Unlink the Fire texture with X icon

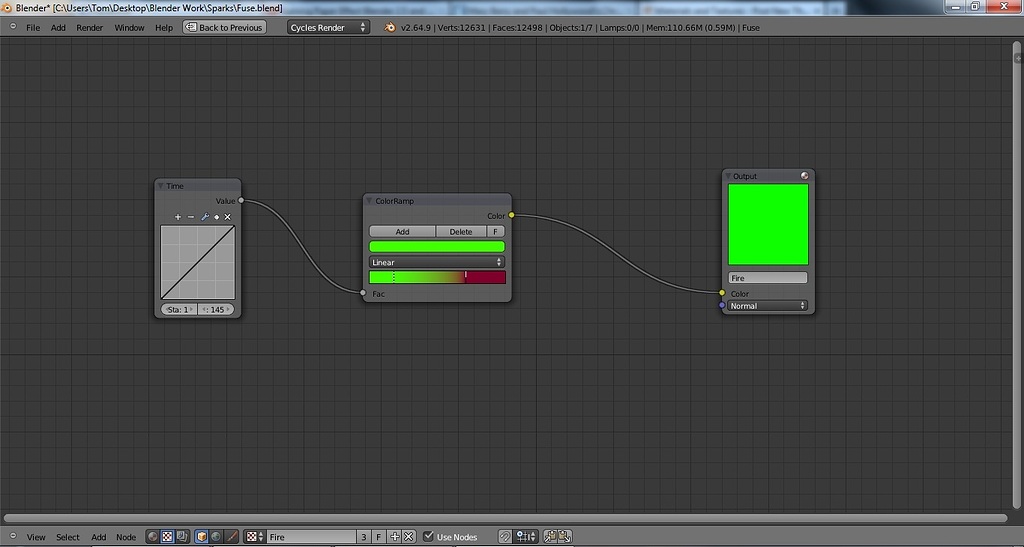pos(409,537)
